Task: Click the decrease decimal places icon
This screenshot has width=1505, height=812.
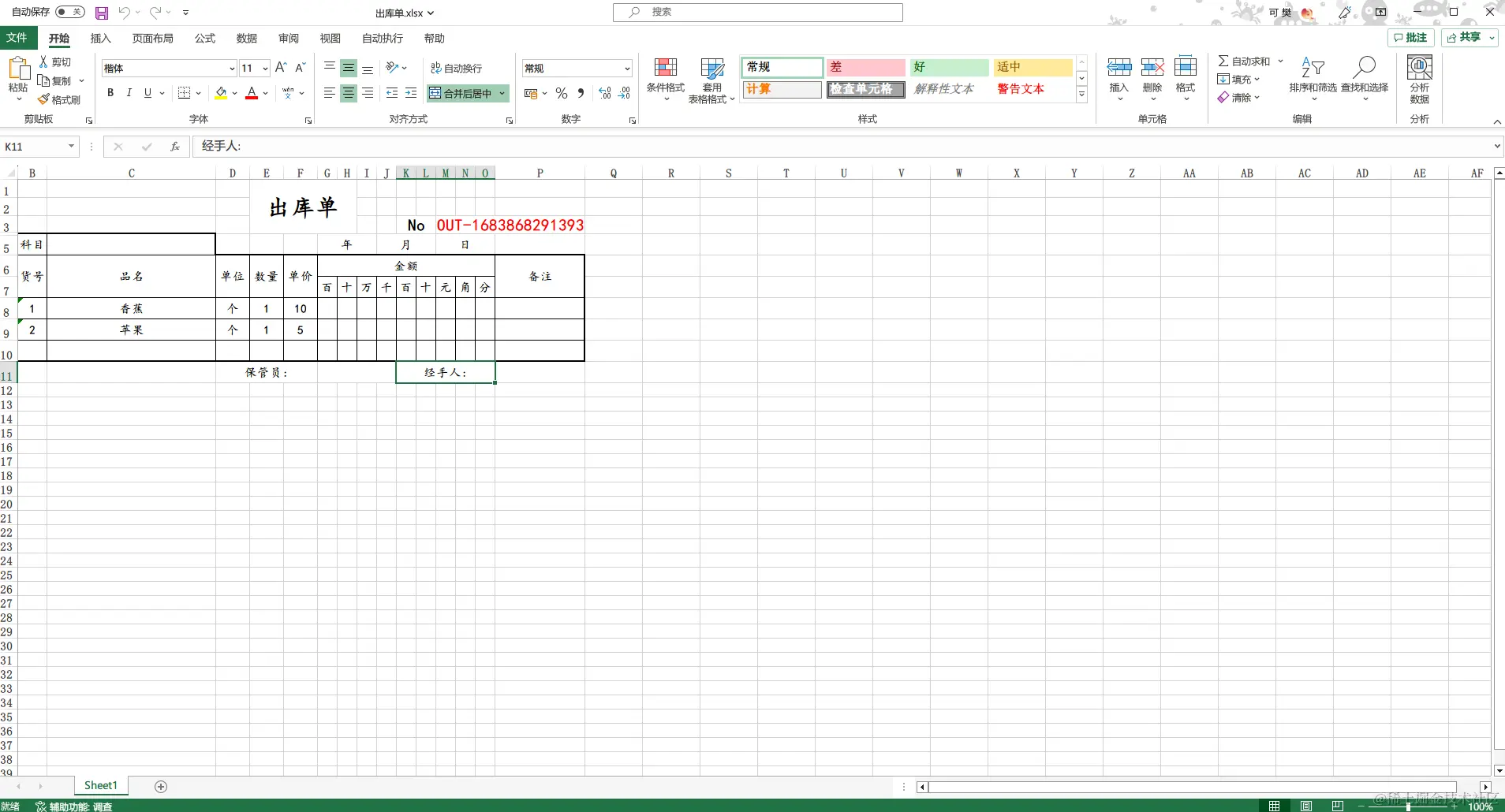Action: pos(625,93)
